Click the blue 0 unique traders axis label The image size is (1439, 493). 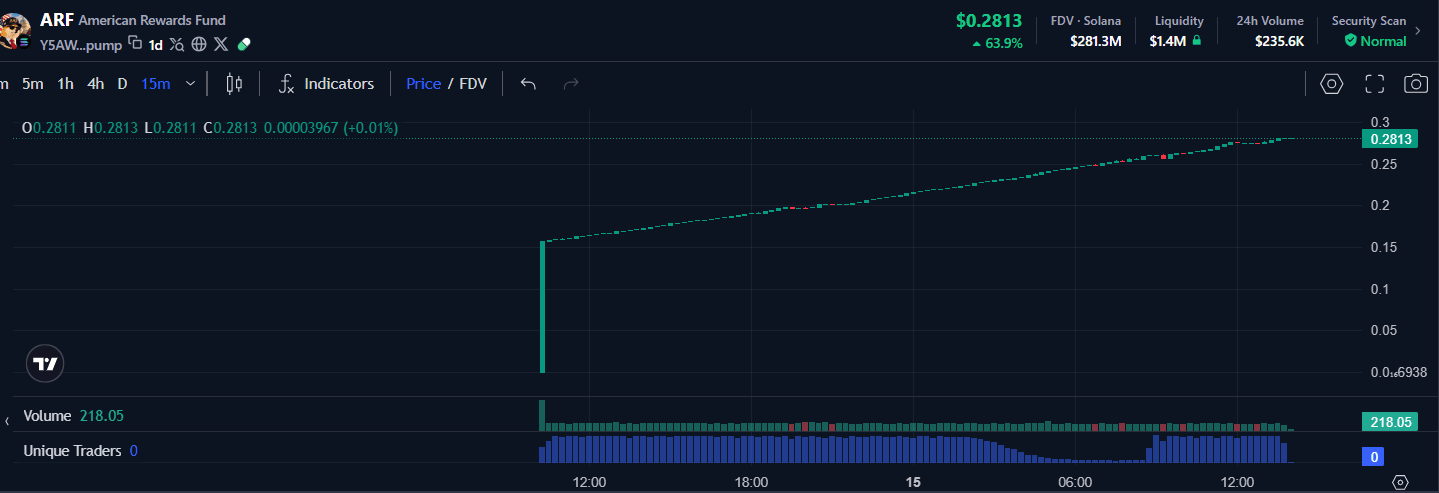[x=1374, y=457]
